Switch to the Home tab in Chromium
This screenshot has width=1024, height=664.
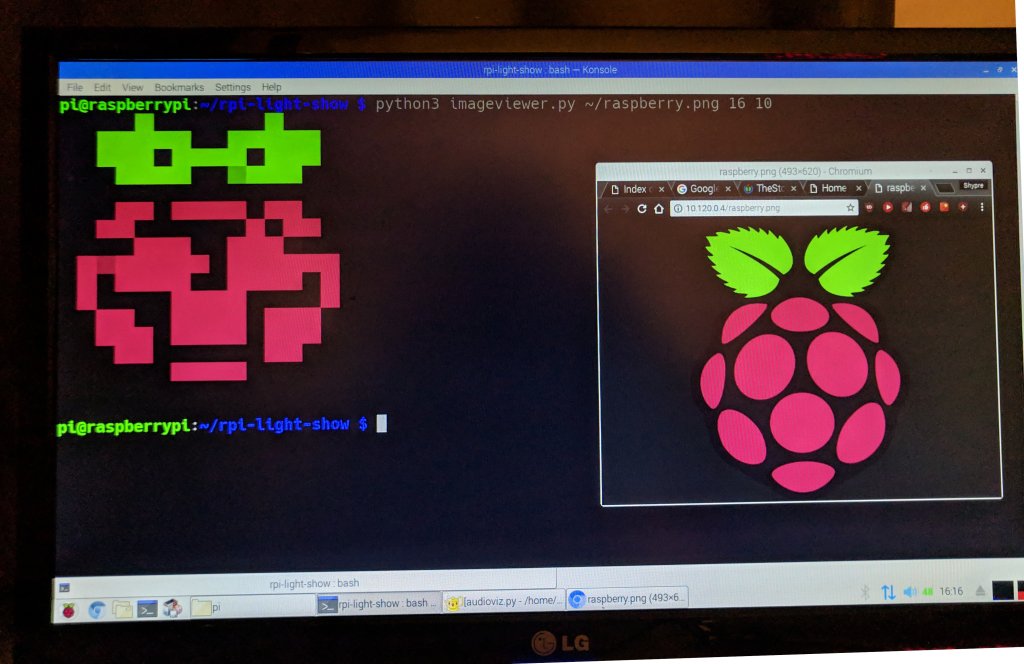point(833,188)
